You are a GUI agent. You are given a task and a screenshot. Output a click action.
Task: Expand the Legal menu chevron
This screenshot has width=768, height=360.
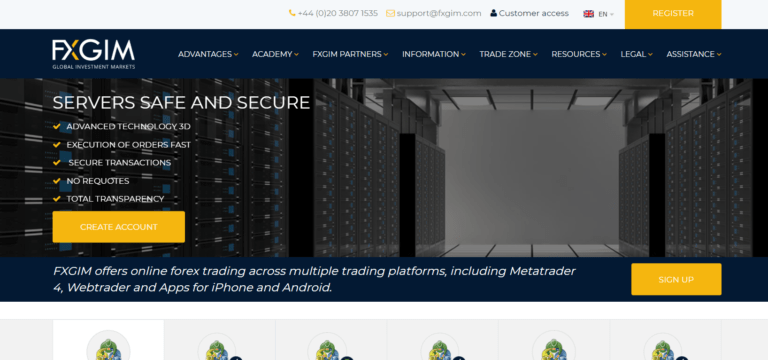(x=650, y=55)
